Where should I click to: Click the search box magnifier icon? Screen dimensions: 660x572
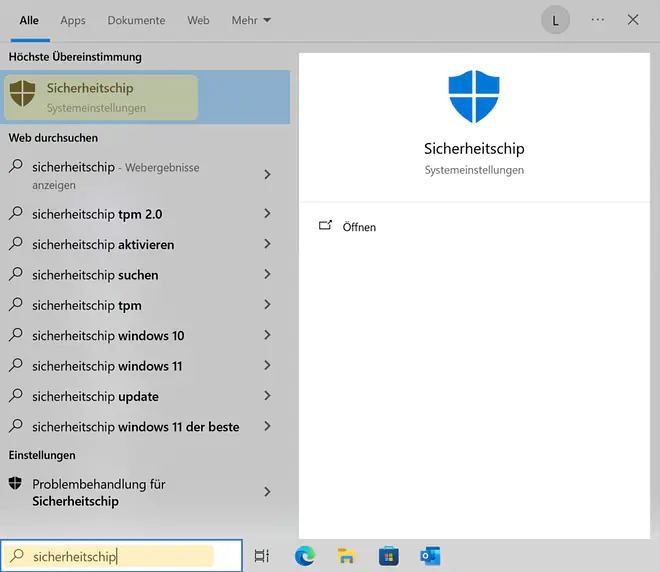[x=17, y=556]
